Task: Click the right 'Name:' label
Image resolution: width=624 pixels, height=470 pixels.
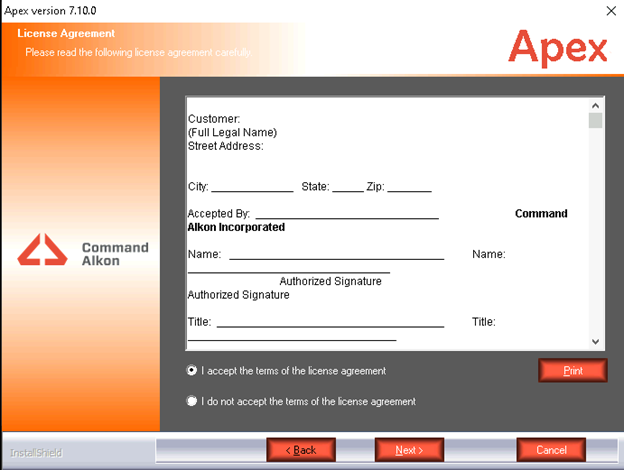Action: pyautogui.click(x=489, y=254)
